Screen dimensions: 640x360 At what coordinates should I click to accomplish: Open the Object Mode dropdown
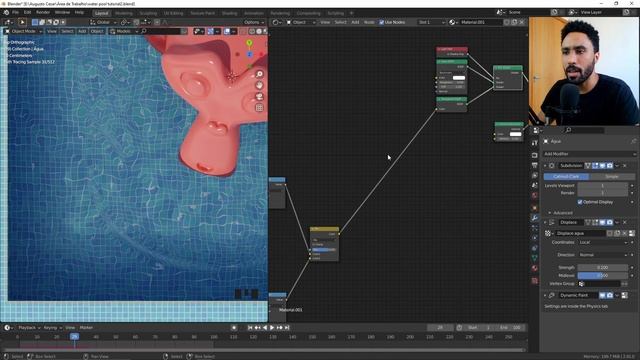[x=23, y=31]
